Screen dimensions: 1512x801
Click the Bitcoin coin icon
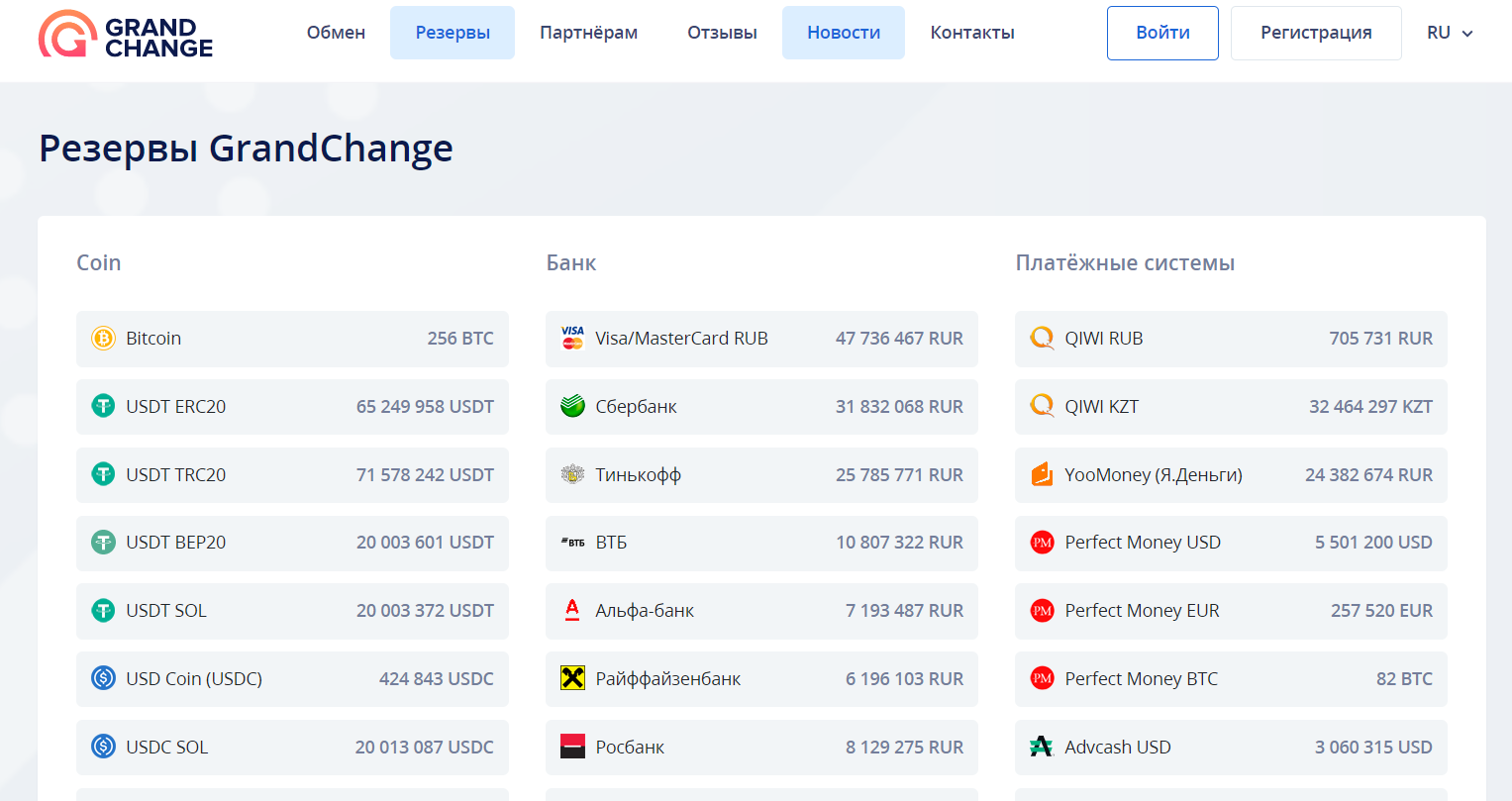point(103,339)
